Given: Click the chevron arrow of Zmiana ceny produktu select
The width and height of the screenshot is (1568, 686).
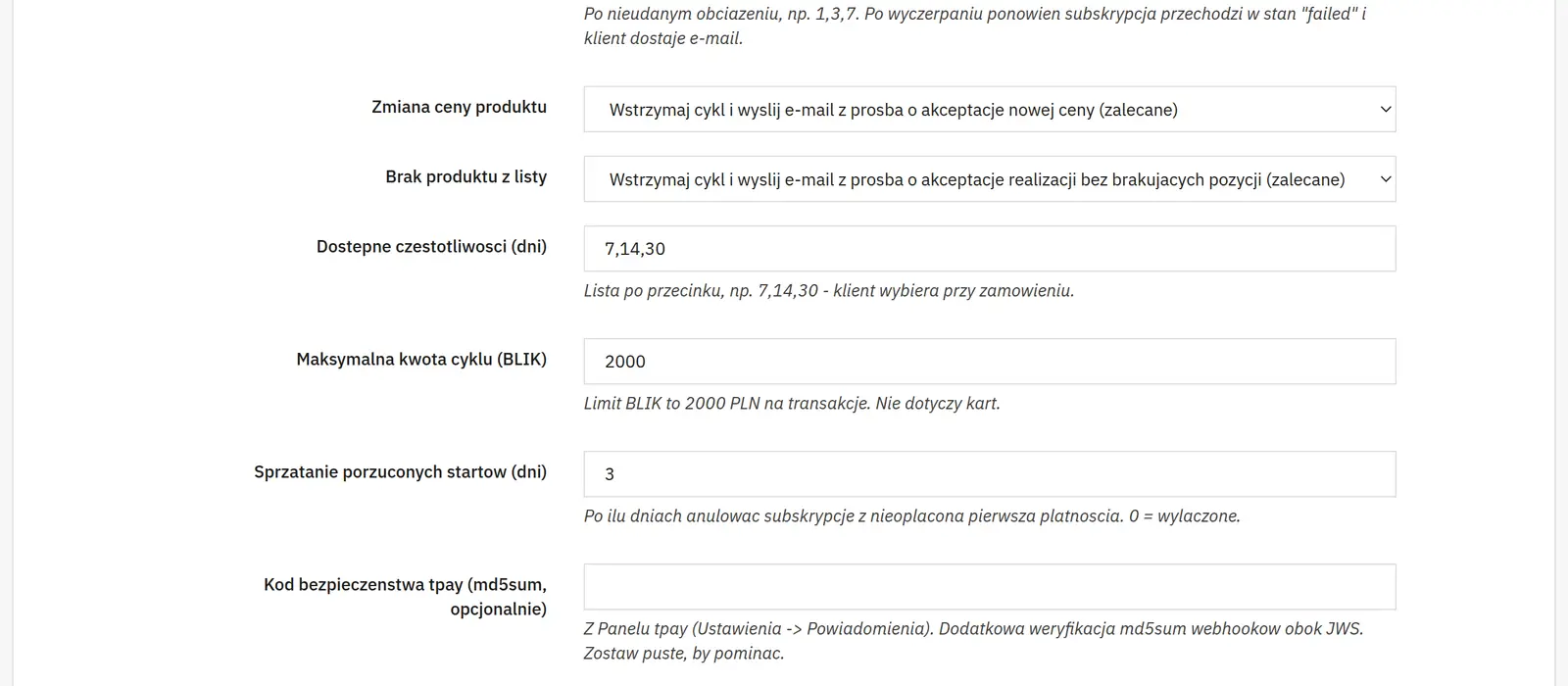Looking at the screenshot, I should click(1386, 110).
